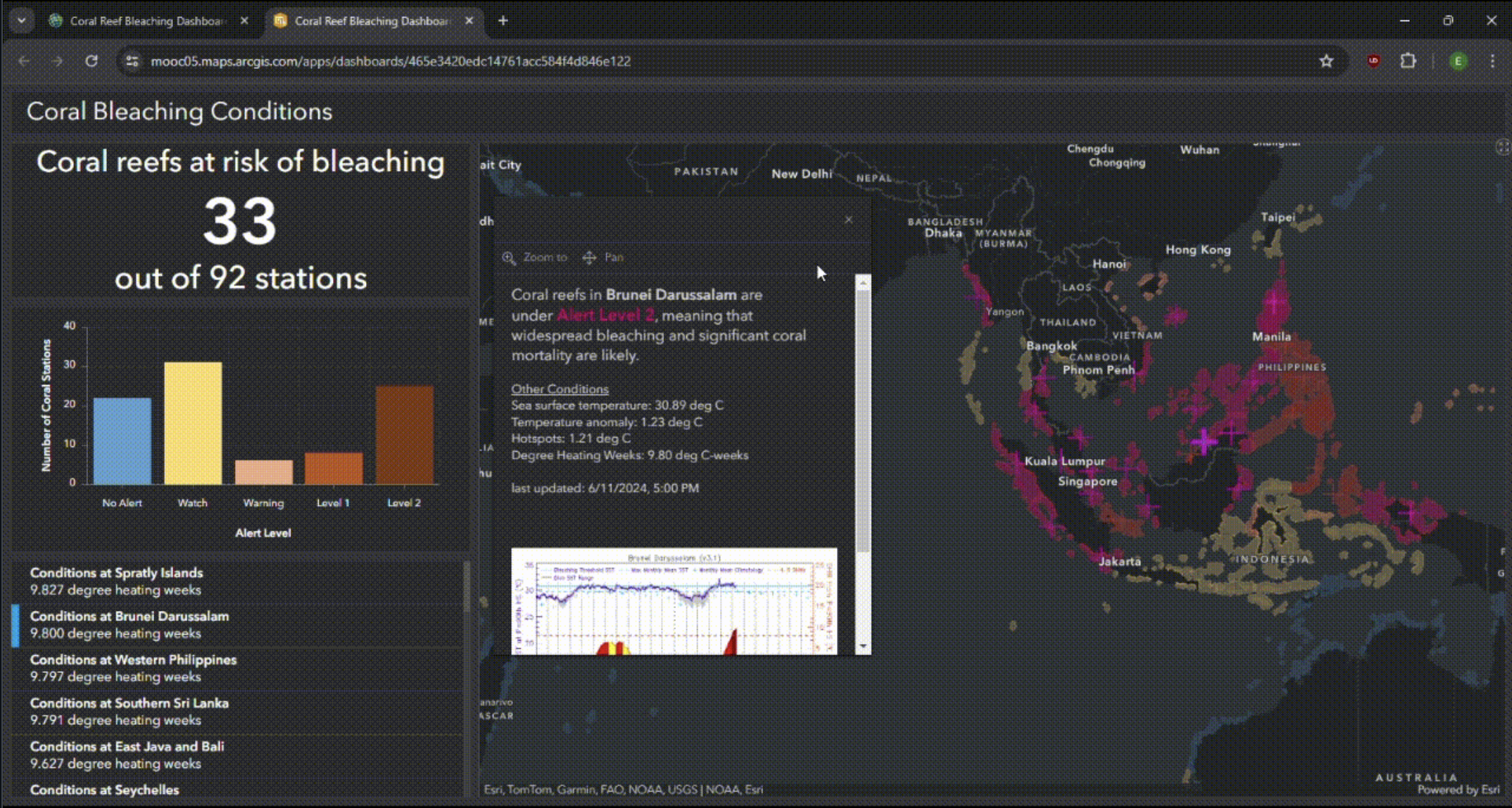Image resolution: width=1512 pixels, height=808 pixels.
Task: Restore down the browser window
Action: pyautogui.click(x=1448, y=20)
